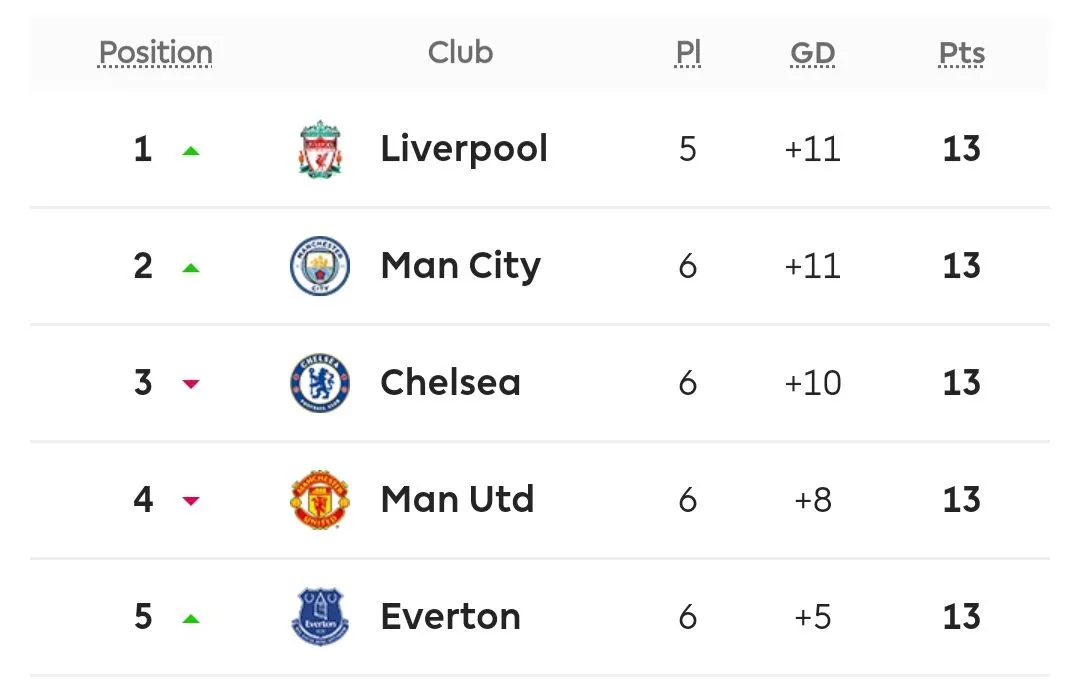Click the Pl column header
The width and height of the screenshot is (1080, 699).
pos(687,52)
